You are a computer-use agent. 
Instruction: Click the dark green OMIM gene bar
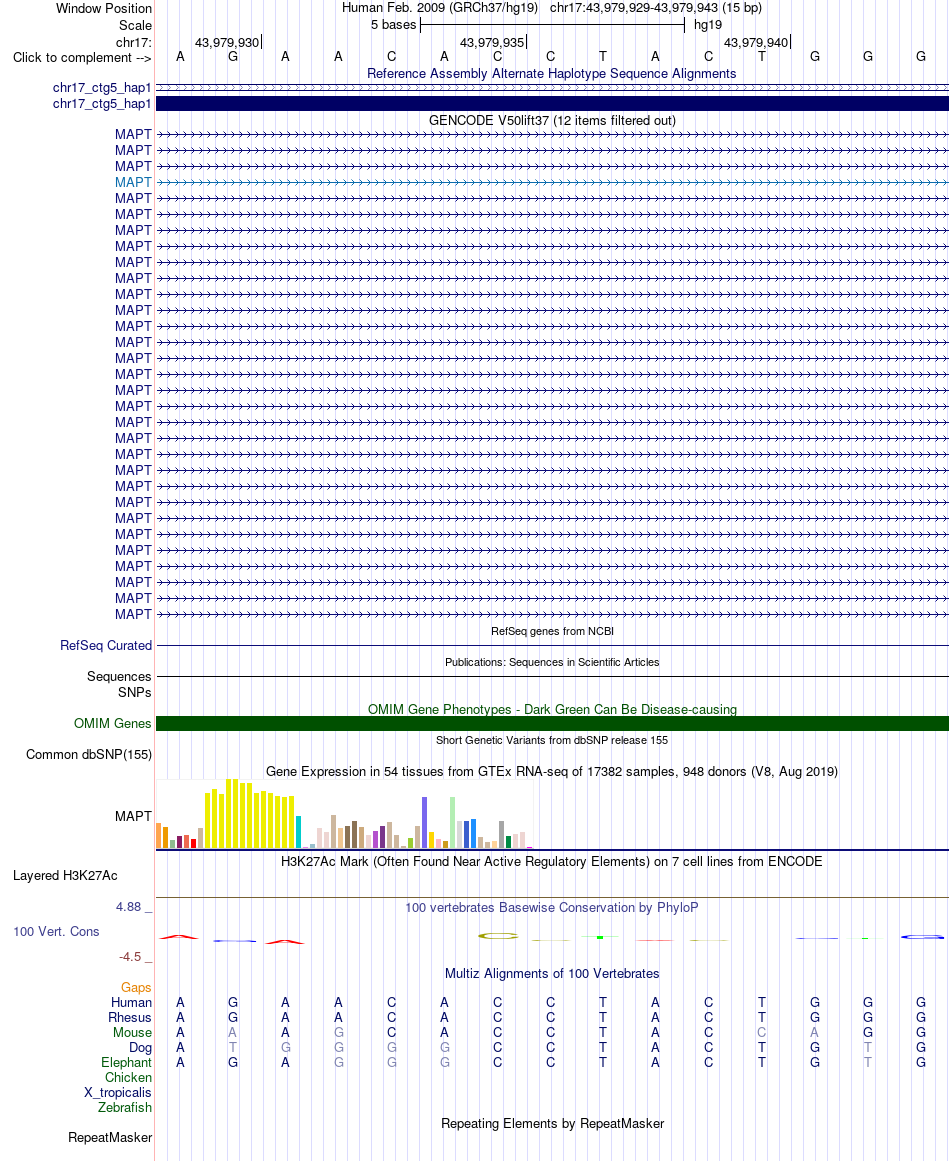tap(552, 723)
